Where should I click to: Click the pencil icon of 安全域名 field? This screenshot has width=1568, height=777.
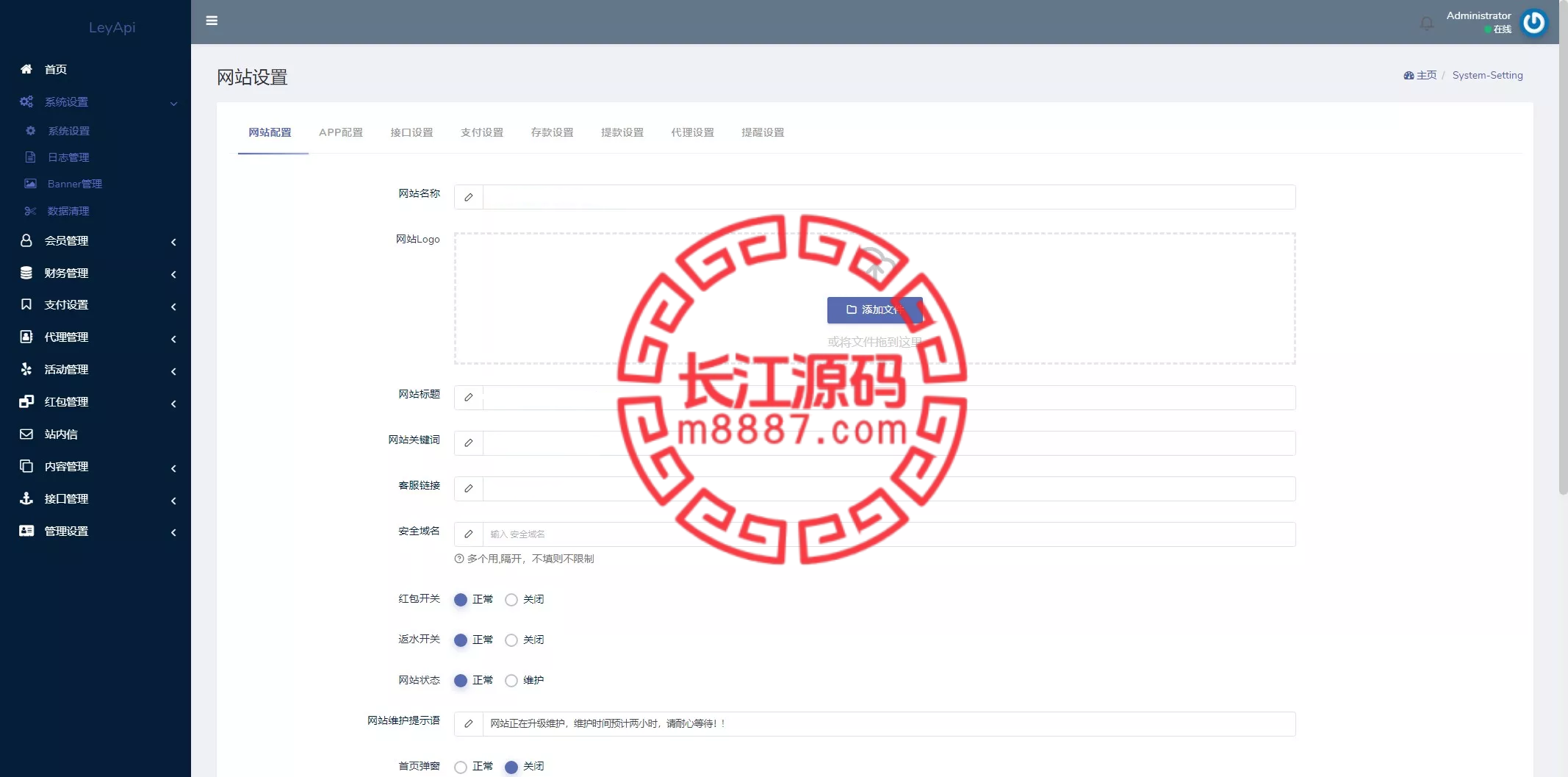pyautogui.click(x=469, y=534)
